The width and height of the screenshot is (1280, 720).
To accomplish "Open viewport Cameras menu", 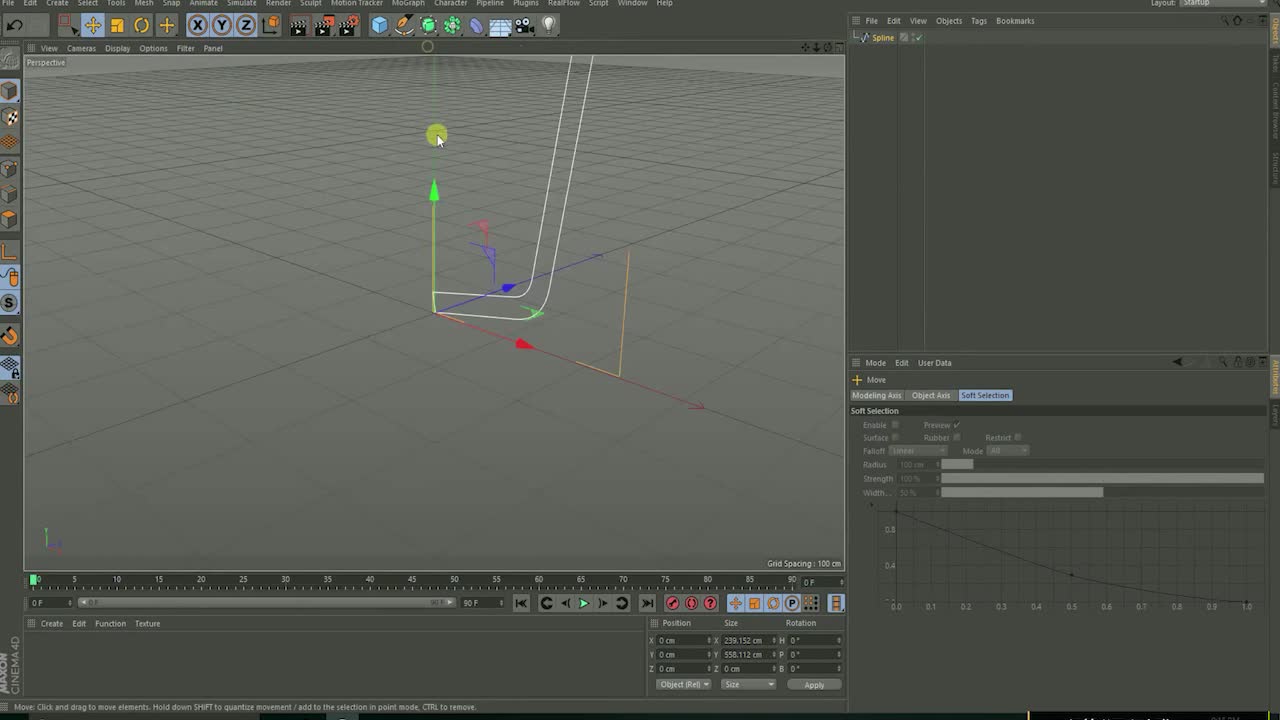I will pos(81,48).
